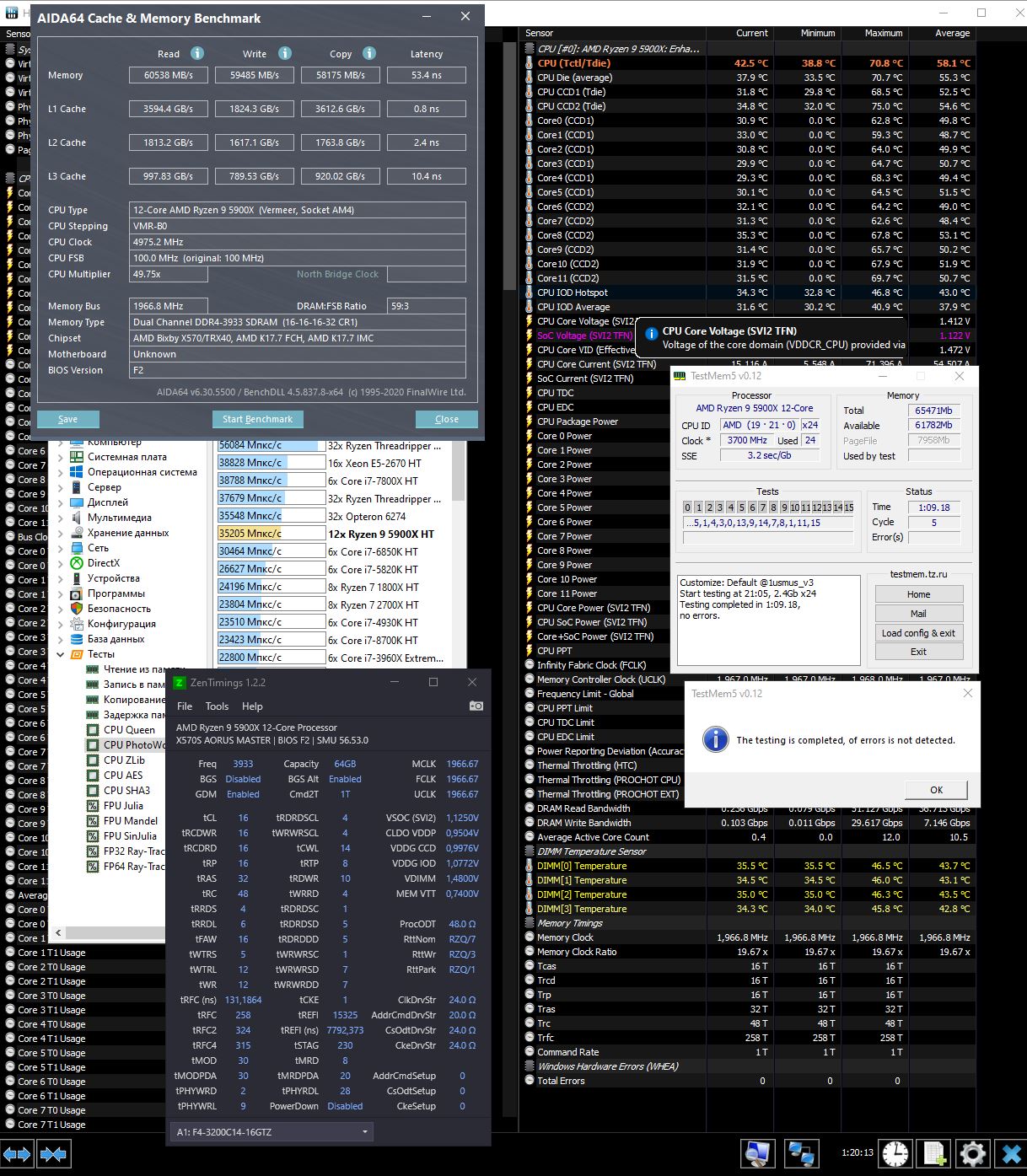Expand Программы tree node
The height and width of the screenshot is (1176, 1027).
(x=60, y=593)
